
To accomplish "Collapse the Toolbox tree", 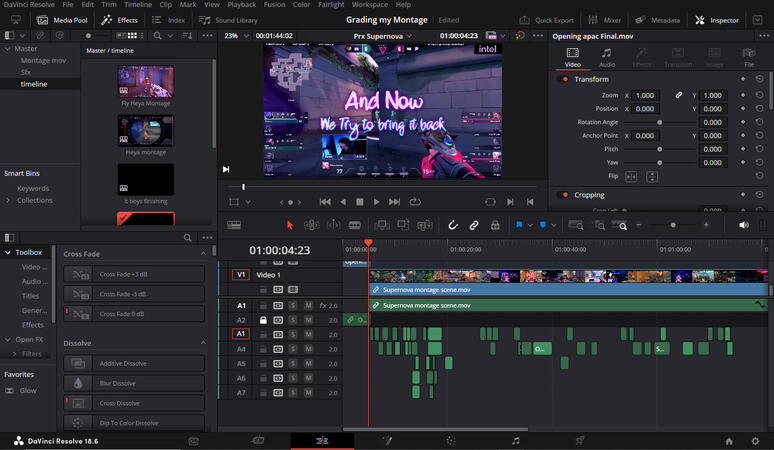I will [x=8, y=253].
